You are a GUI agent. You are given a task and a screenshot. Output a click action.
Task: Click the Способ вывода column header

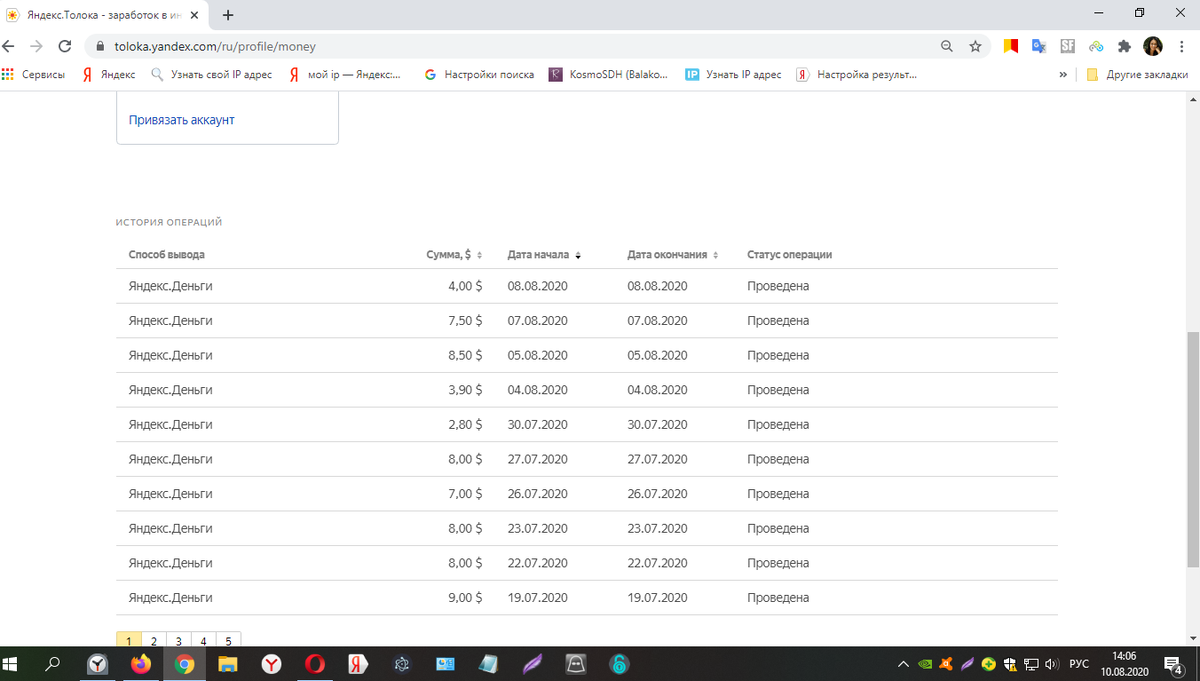pyautogui.click(x=167, y=255)
